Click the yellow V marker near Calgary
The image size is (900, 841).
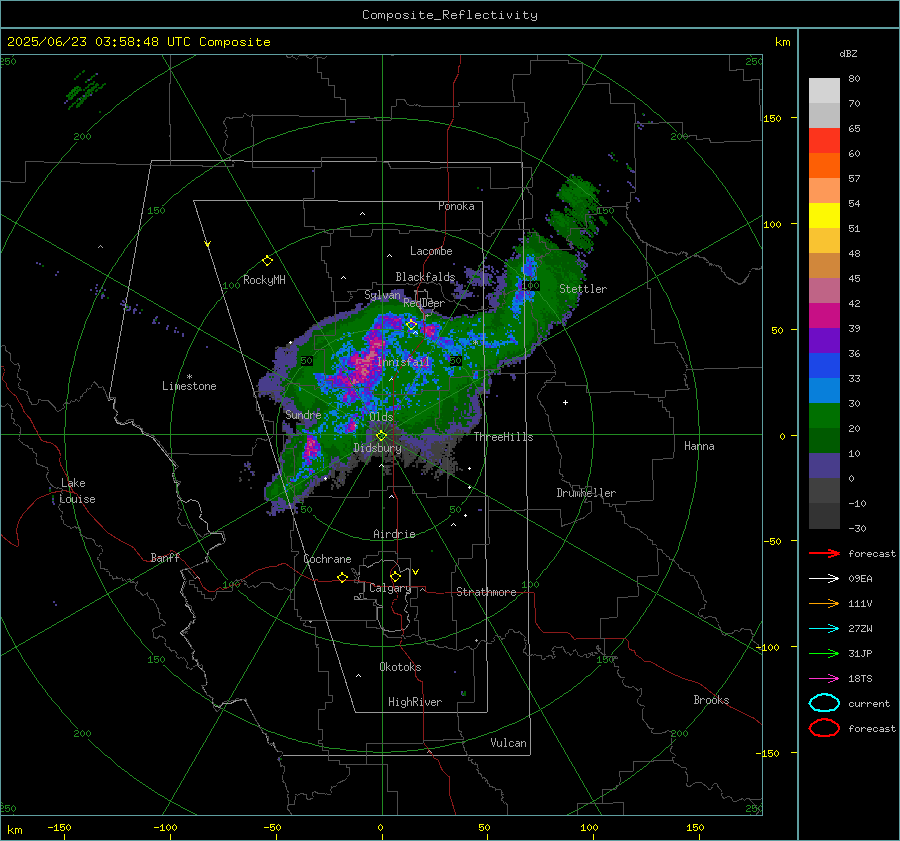point(416,572)
